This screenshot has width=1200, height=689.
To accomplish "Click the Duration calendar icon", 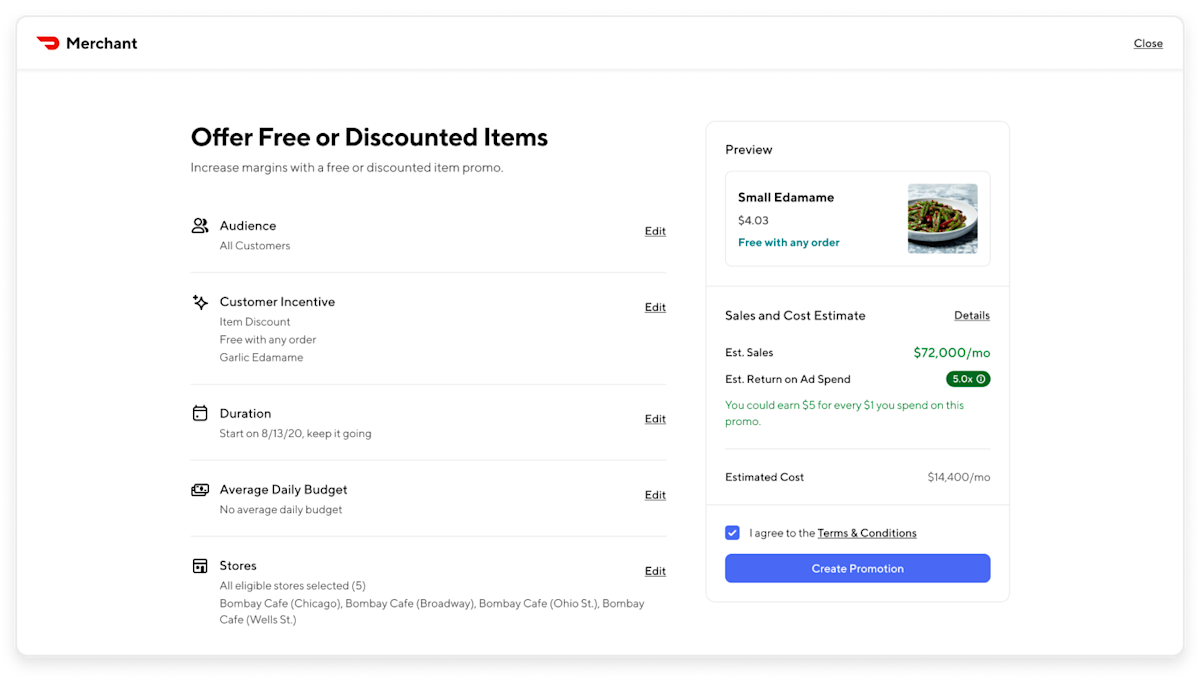I will click(200, 413).
